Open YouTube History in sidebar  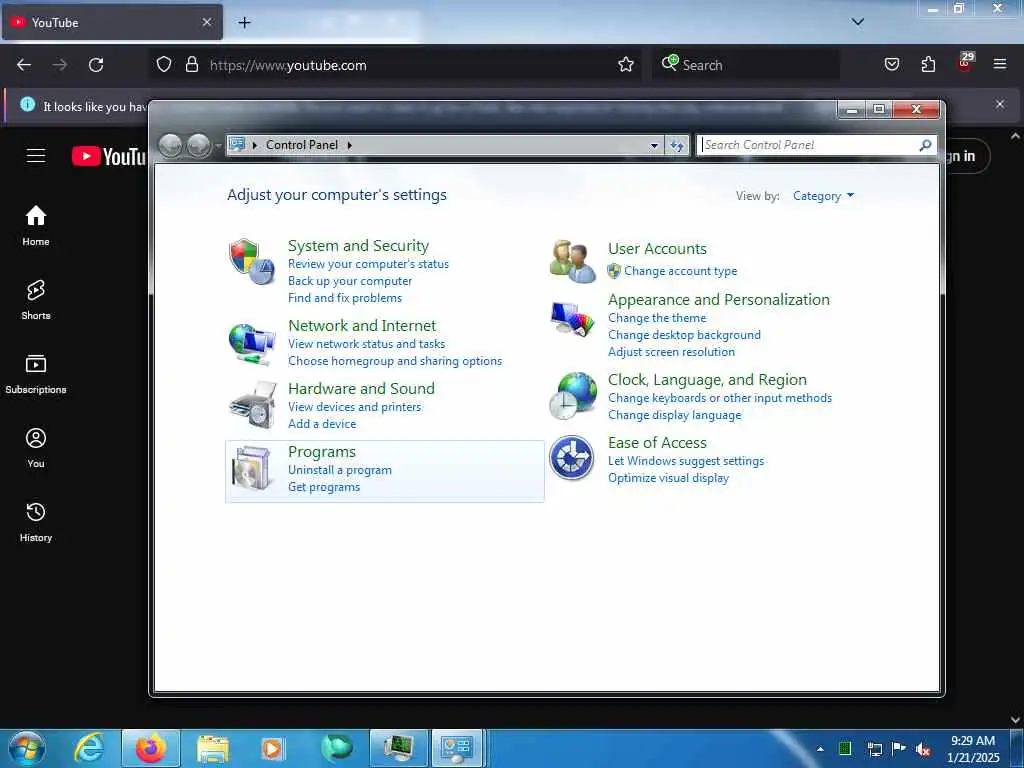coord(36,522)
